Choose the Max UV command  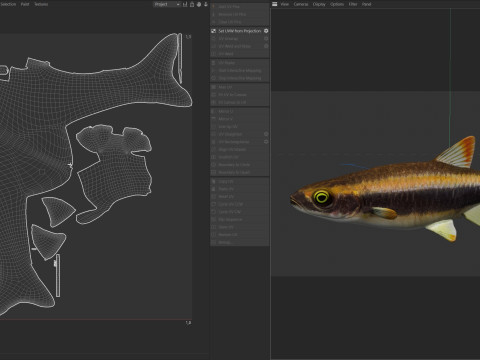[240, 87]
